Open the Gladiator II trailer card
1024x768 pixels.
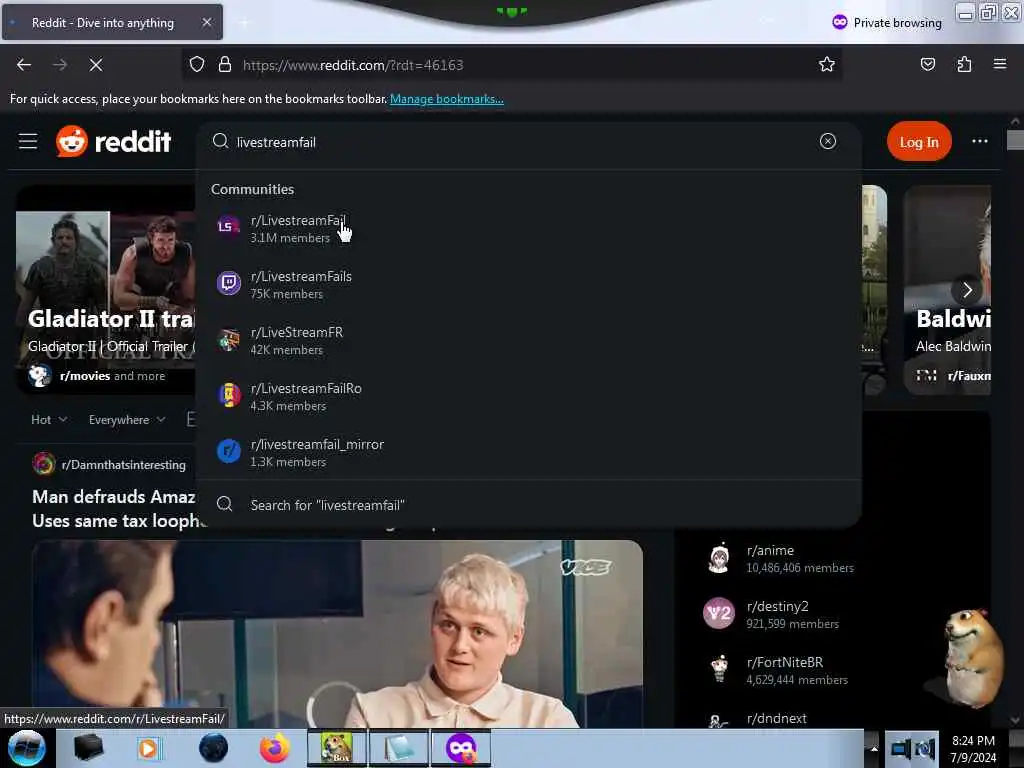tap(106, 290)
